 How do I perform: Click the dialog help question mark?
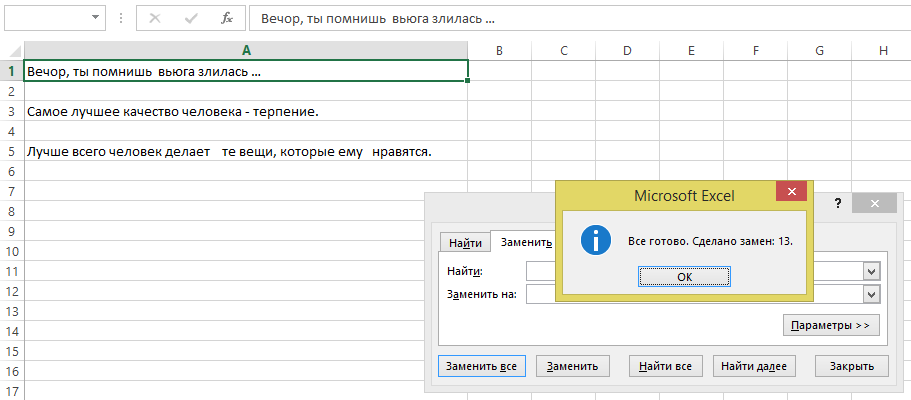tap(838, 203)
